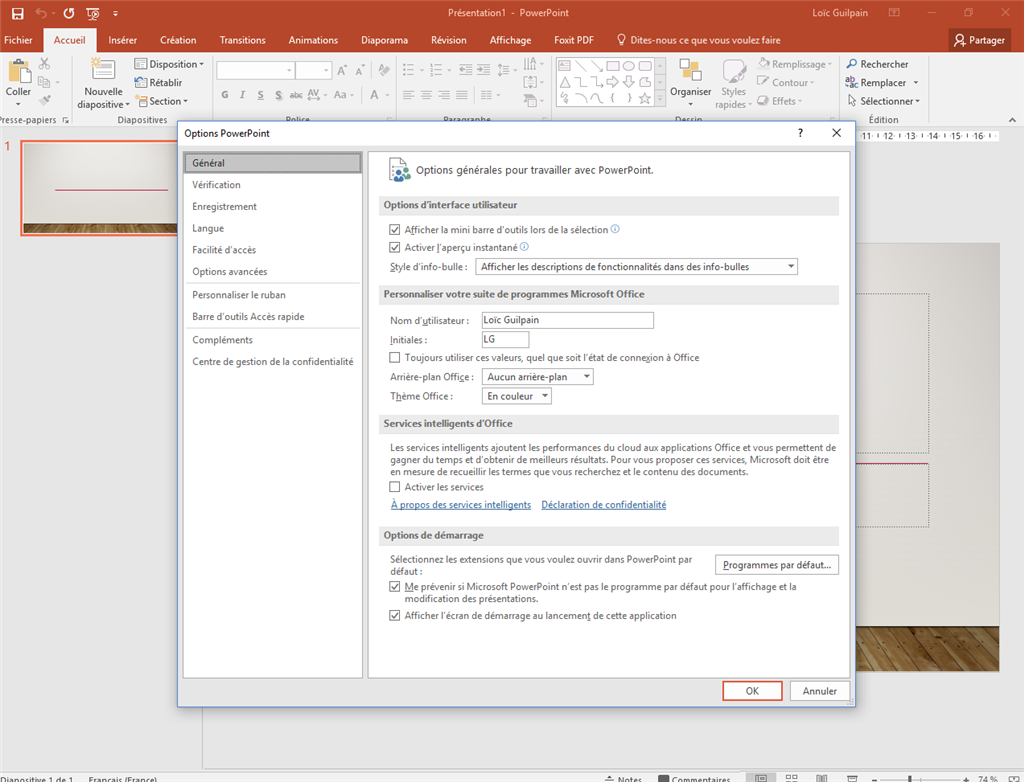Image resolution: width=1024 pixels, height=782 pixels.
Task: Open the customize quick access toolbar dropdown
Action: [x=116, y=13]
